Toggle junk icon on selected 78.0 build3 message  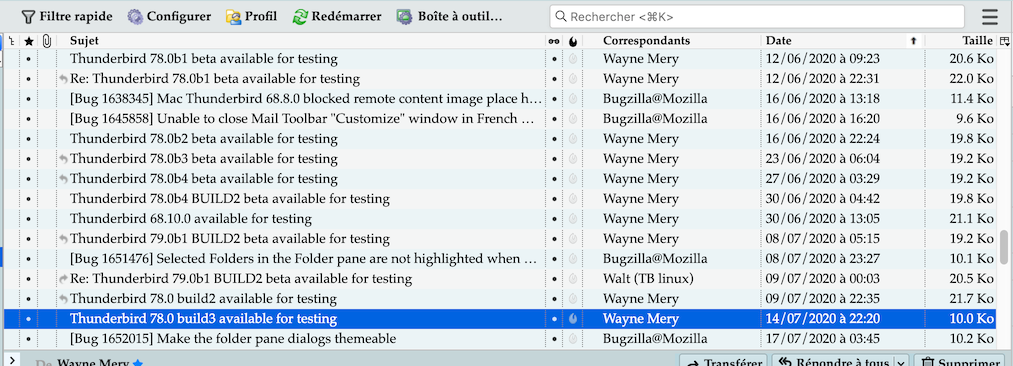[x=572, y=319]
